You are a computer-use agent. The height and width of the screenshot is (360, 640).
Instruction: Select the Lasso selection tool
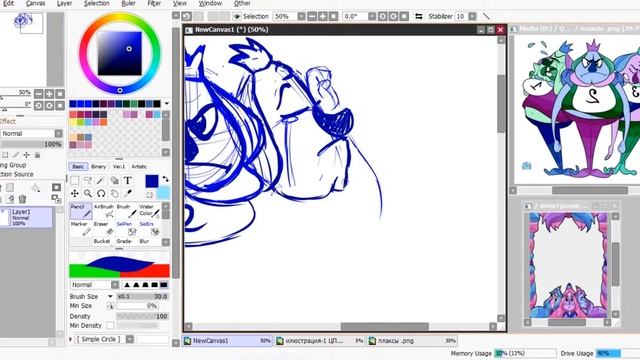(x=88, y=180)
